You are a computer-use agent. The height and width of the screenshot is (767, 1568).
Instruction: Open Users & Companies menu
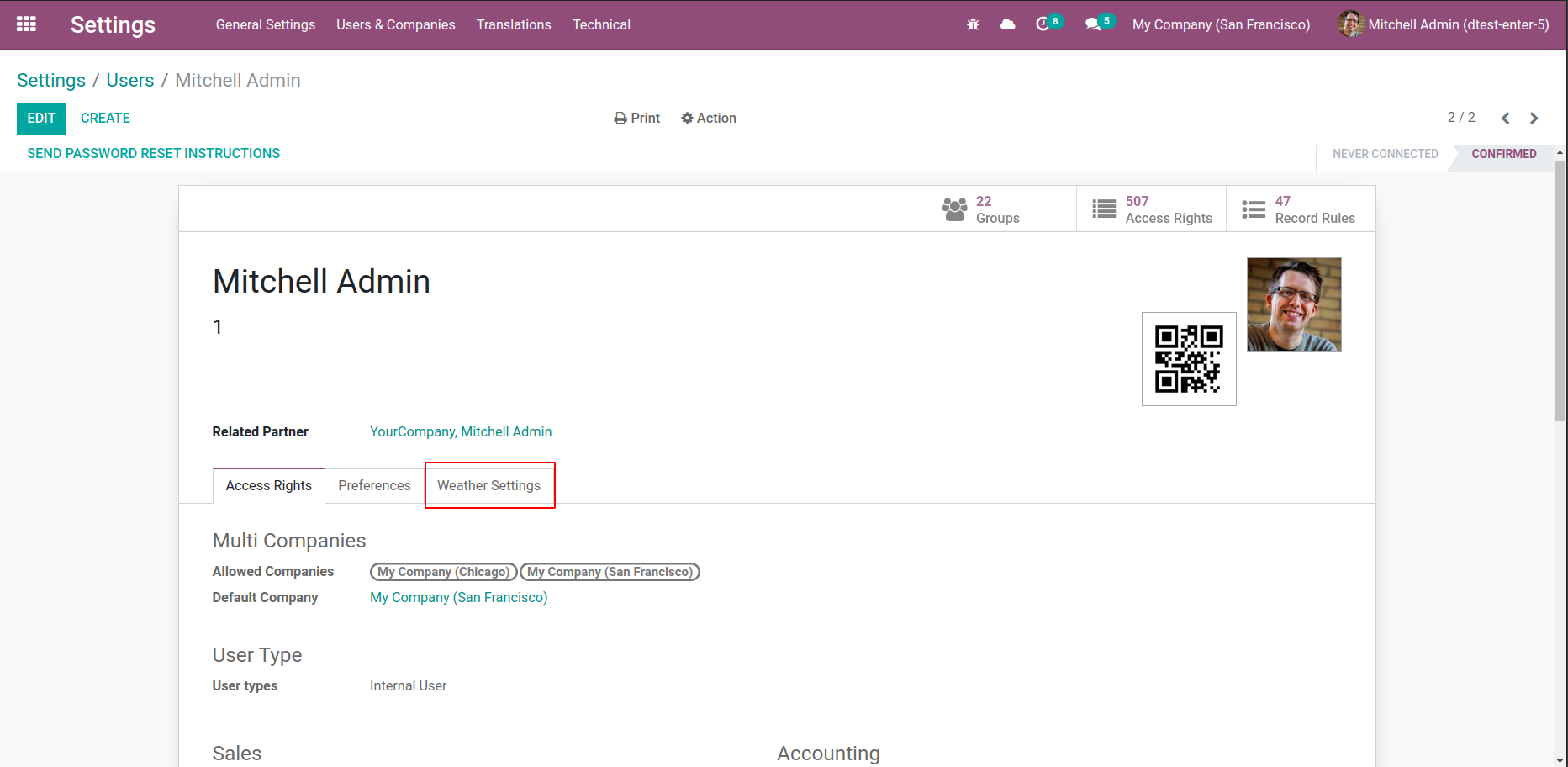point(396,24)
